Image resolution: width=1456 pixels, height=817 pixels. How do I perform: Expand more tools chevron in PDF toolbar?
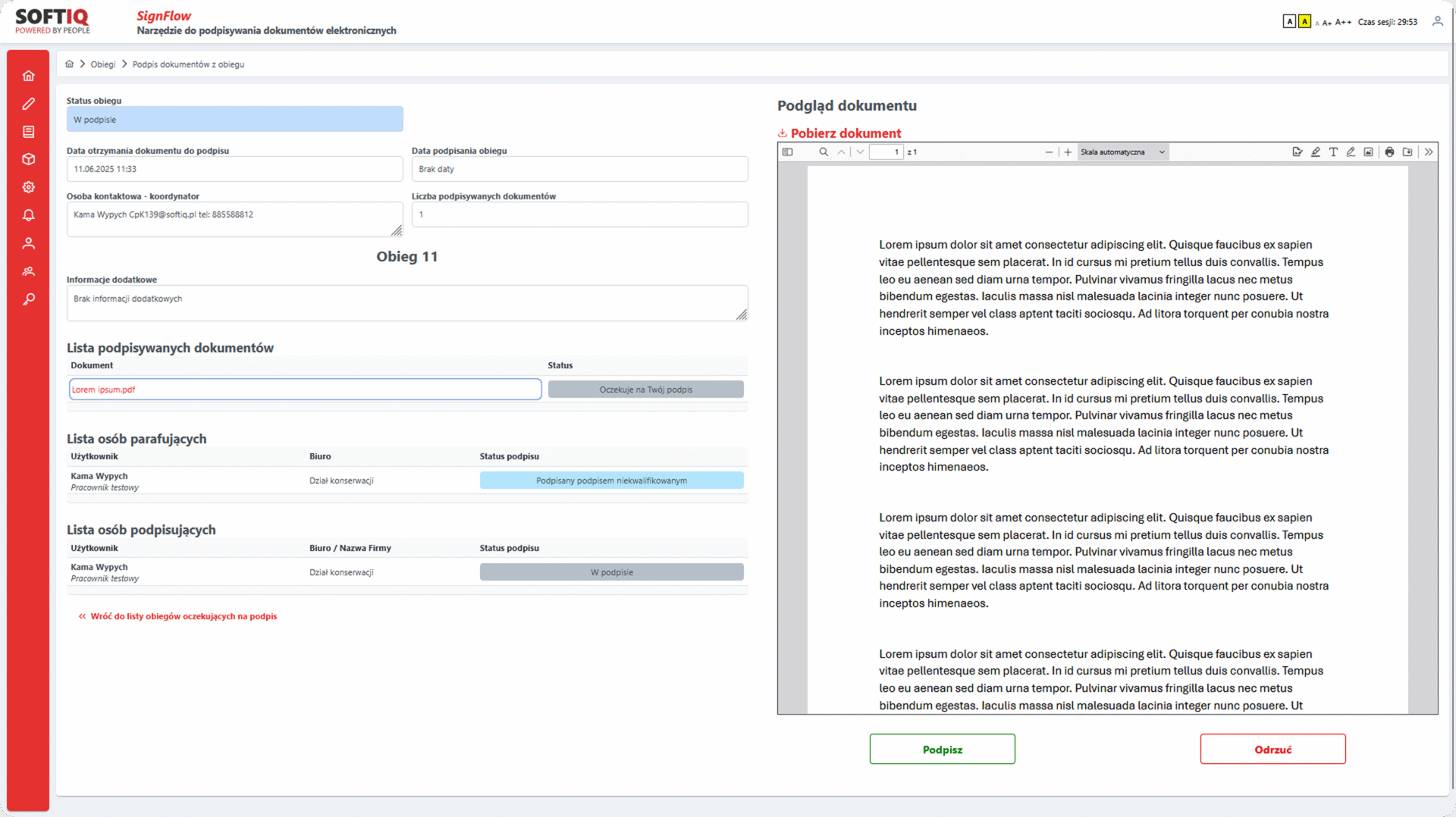click(x=1429, y=152)
